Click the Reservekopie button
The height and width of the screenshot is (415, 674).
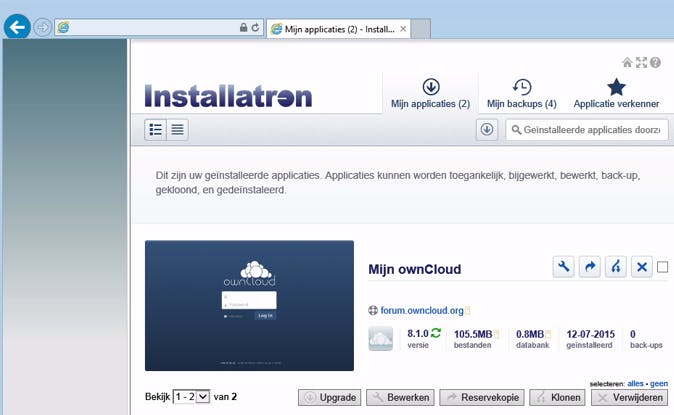pyautogui.click(x=482, y=397)
